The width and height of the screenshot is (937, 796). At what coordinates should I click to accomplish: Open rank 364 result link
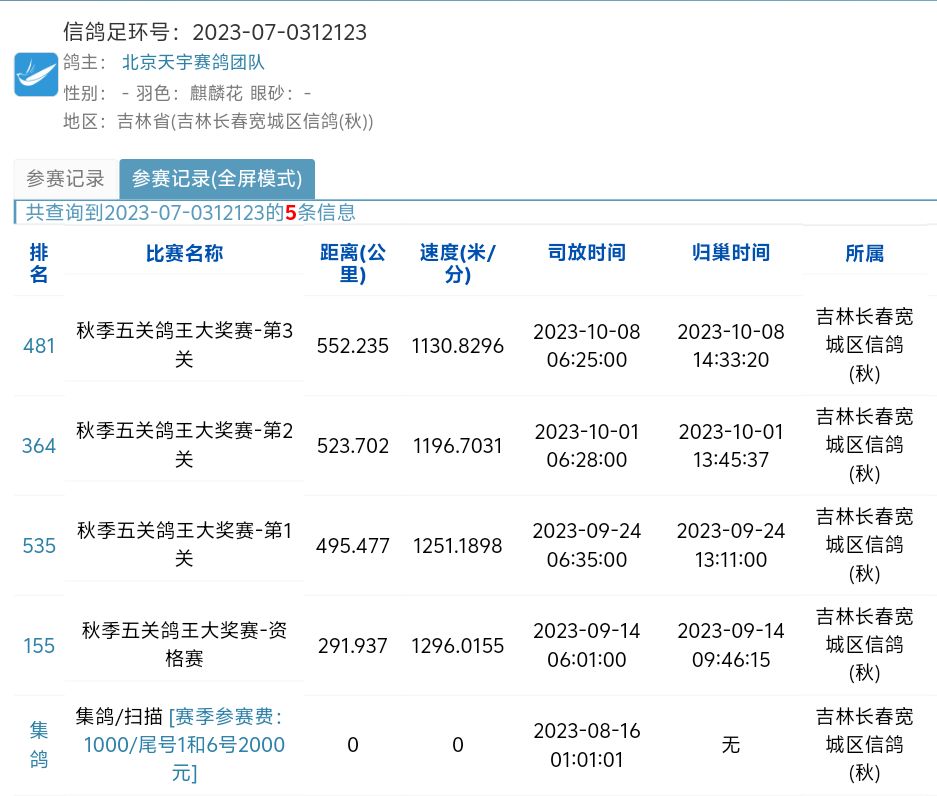coord(39,446)
